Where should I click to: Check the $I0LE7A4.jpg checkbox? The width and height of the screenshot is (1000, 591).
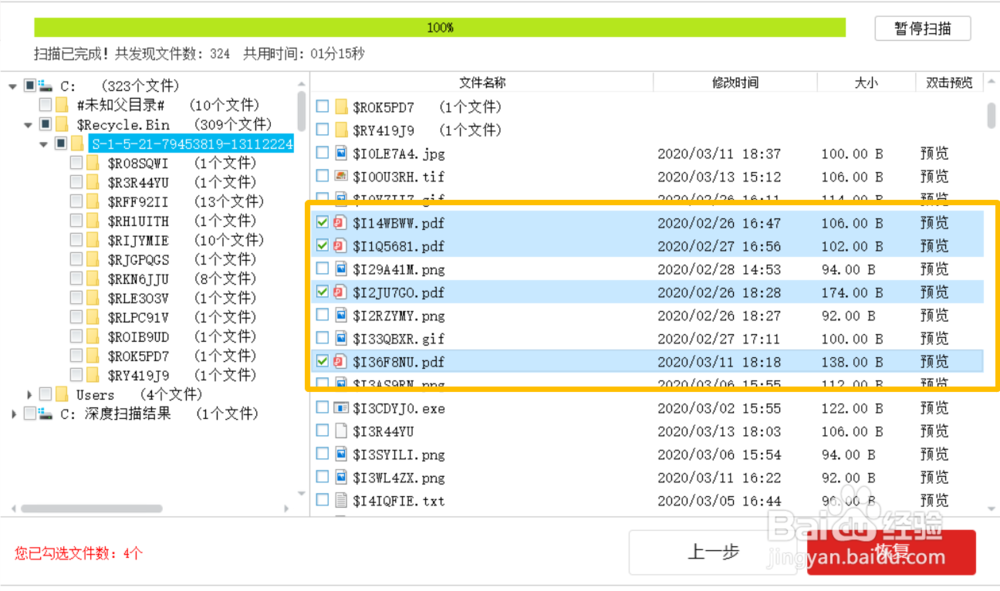coord(323,153)
